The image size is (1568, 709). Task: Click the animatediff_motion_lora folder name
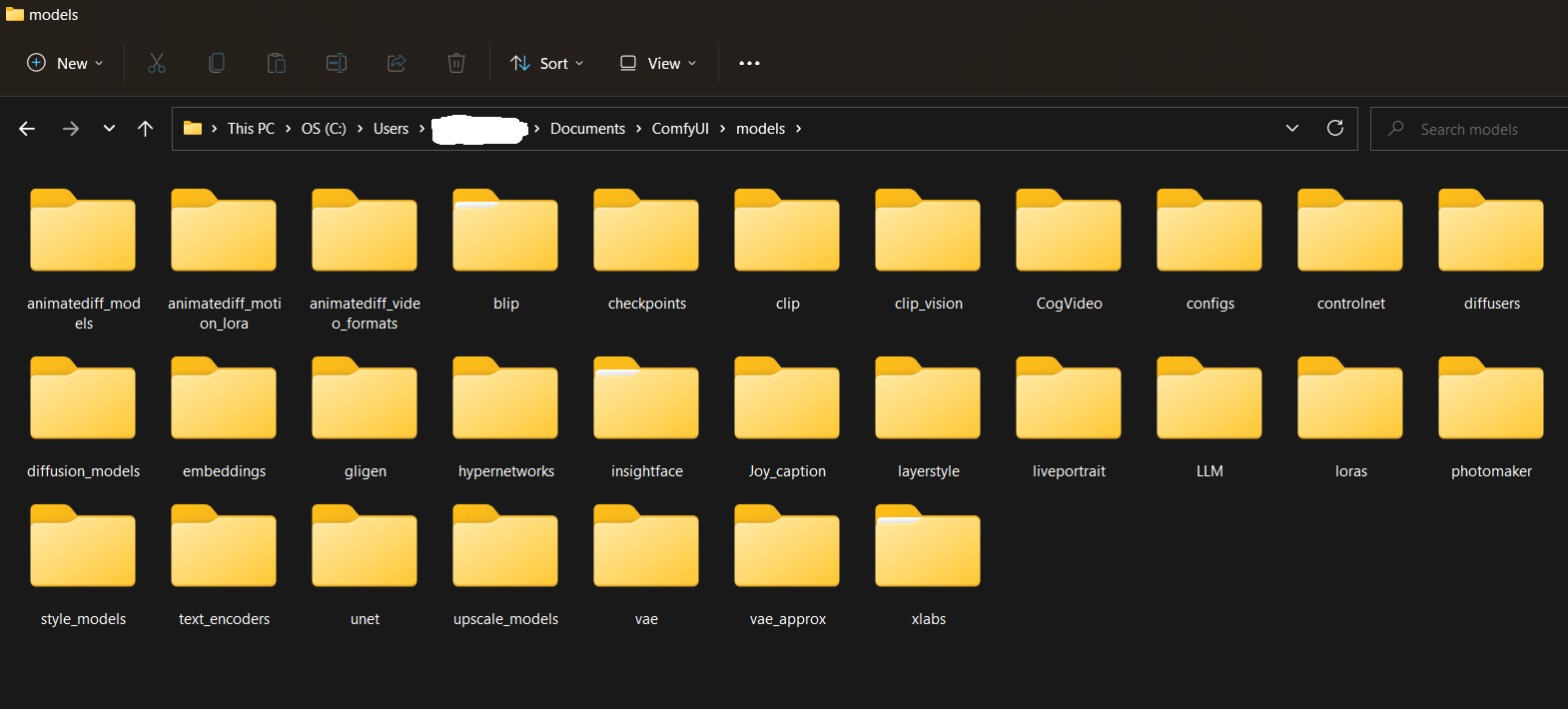pos(225,314)
